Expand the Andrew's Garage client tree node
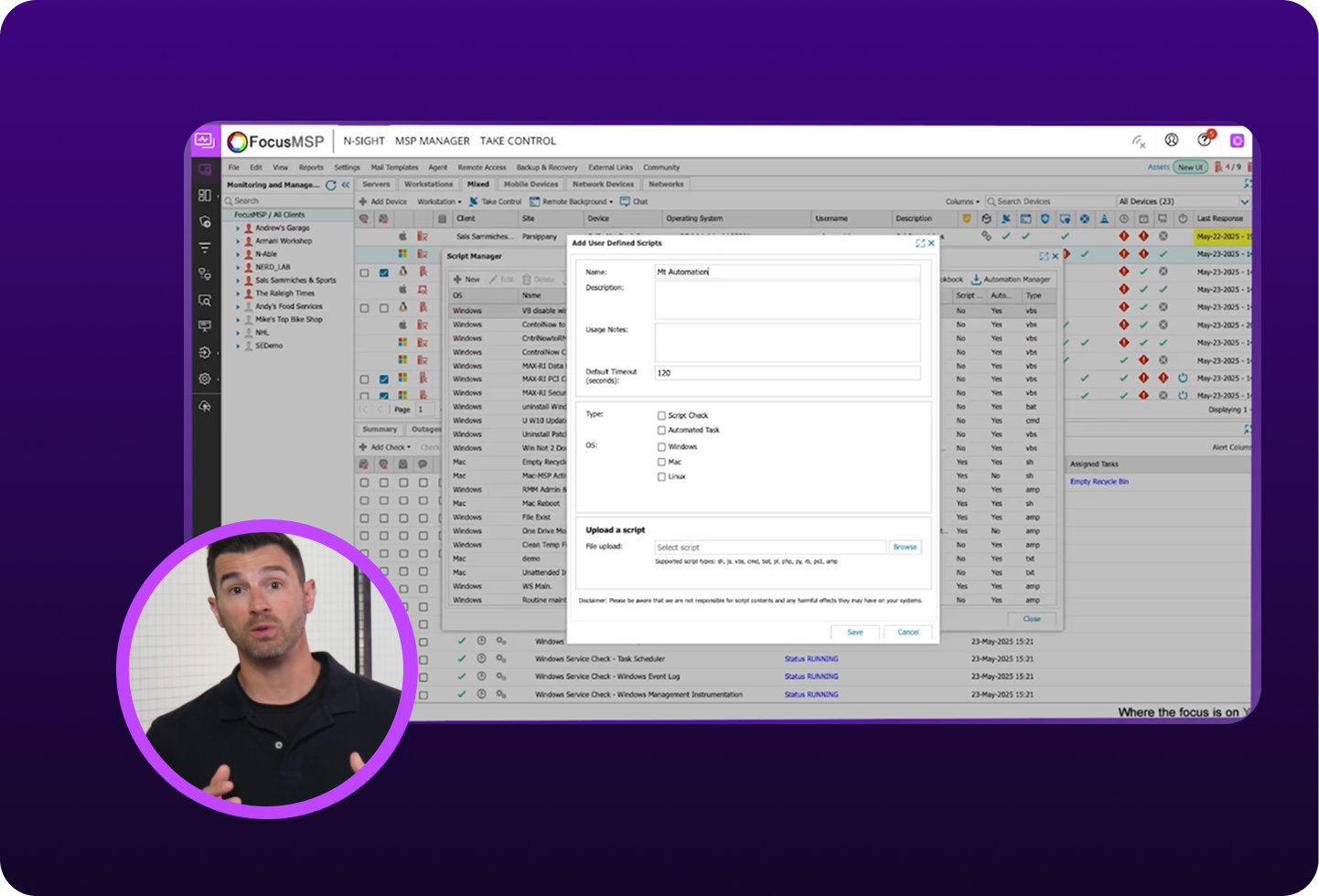Screen dimensions: 1319x896 coord(238,229)
